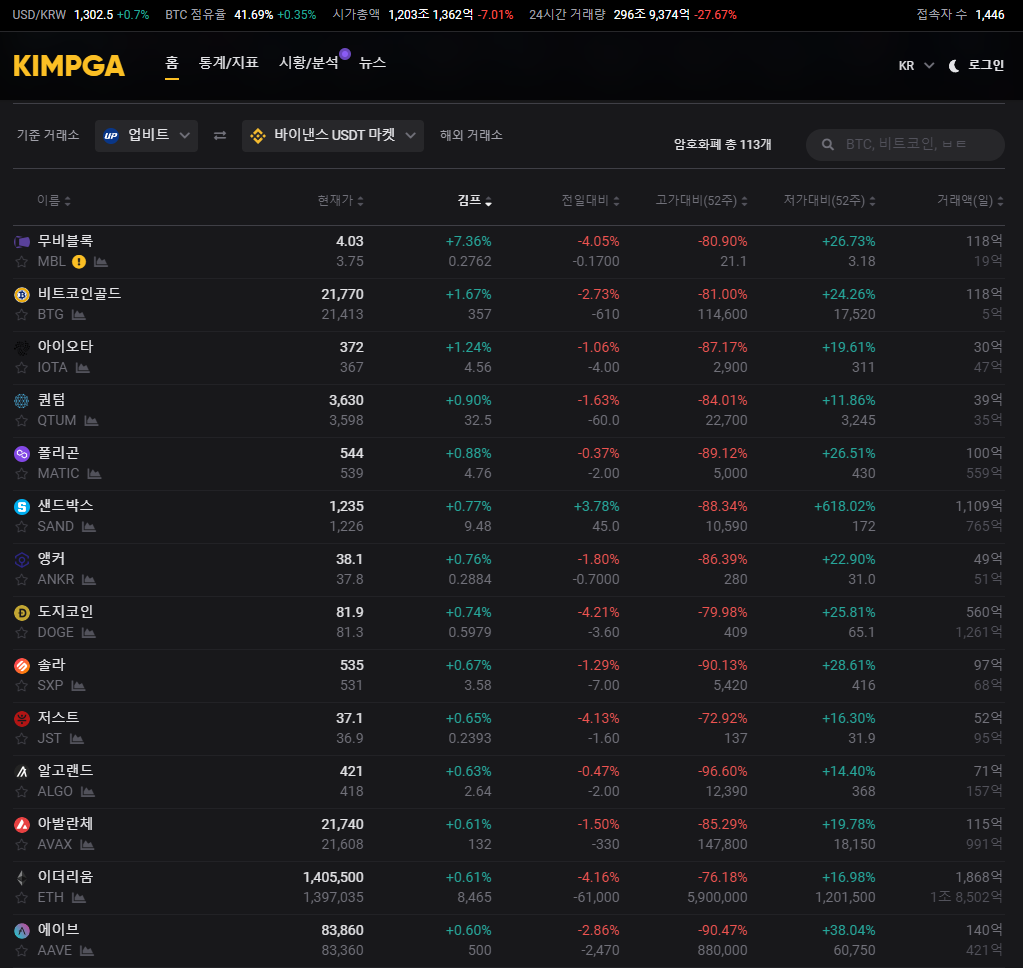Click the 암호화폐 총 113개 label
Viewport: 1023px width, 968px height.
point(722,144)
